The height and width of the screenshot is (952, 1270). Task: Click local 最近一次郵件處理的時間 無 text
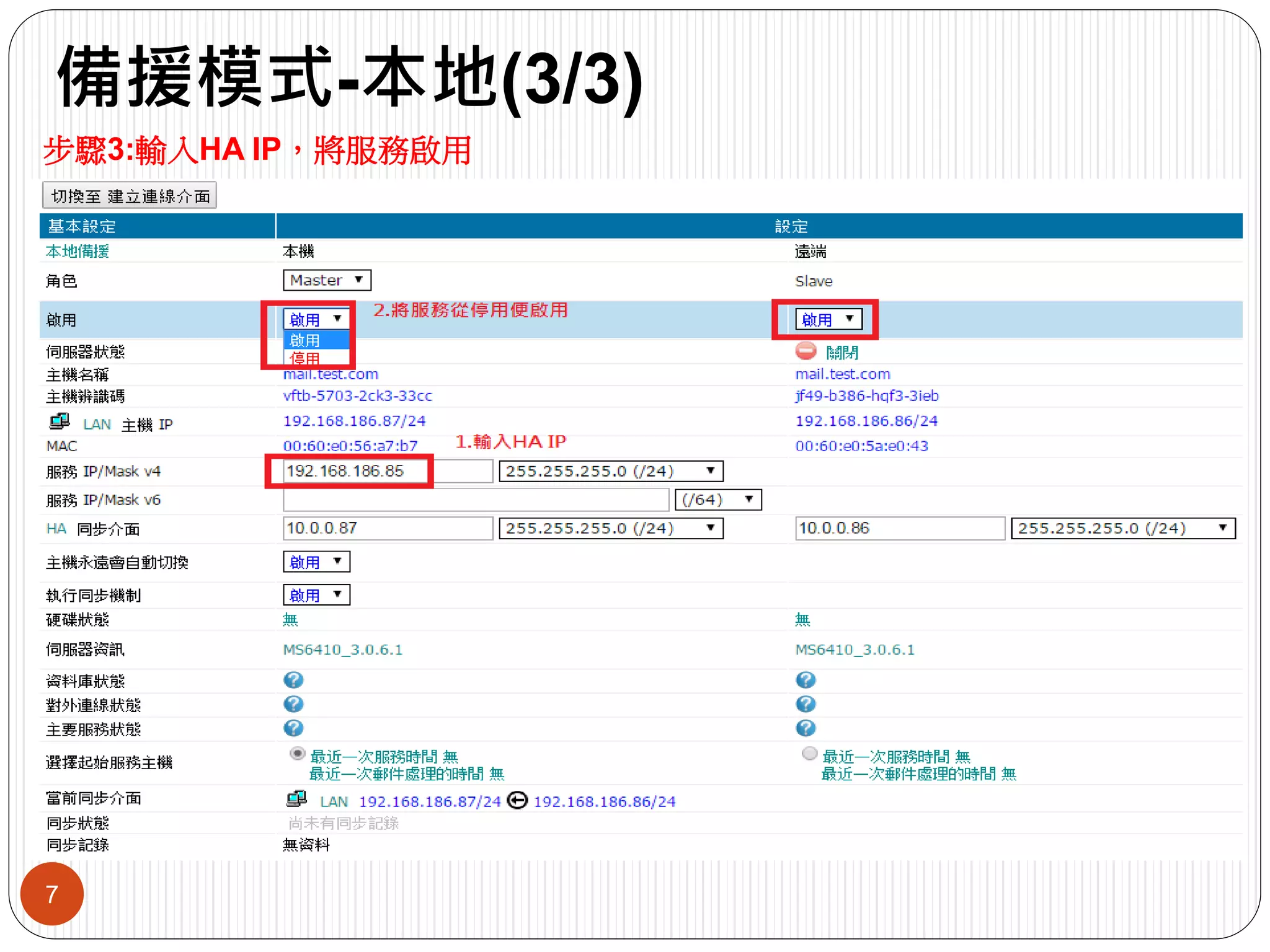[x=407, y=774]
